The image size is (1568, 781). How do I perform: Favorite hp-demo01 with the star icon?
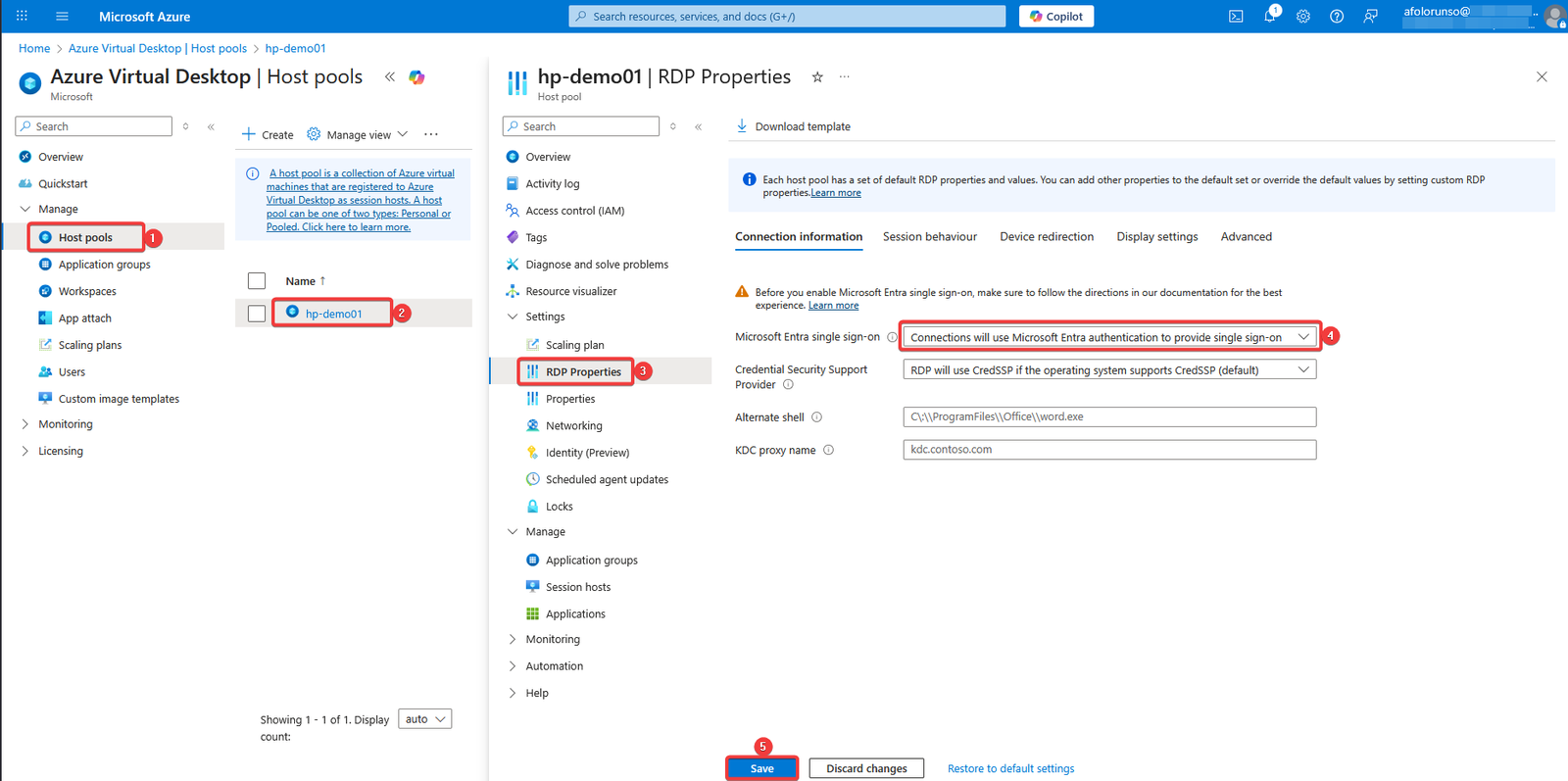pyautogui.click(x=817, y=77)
